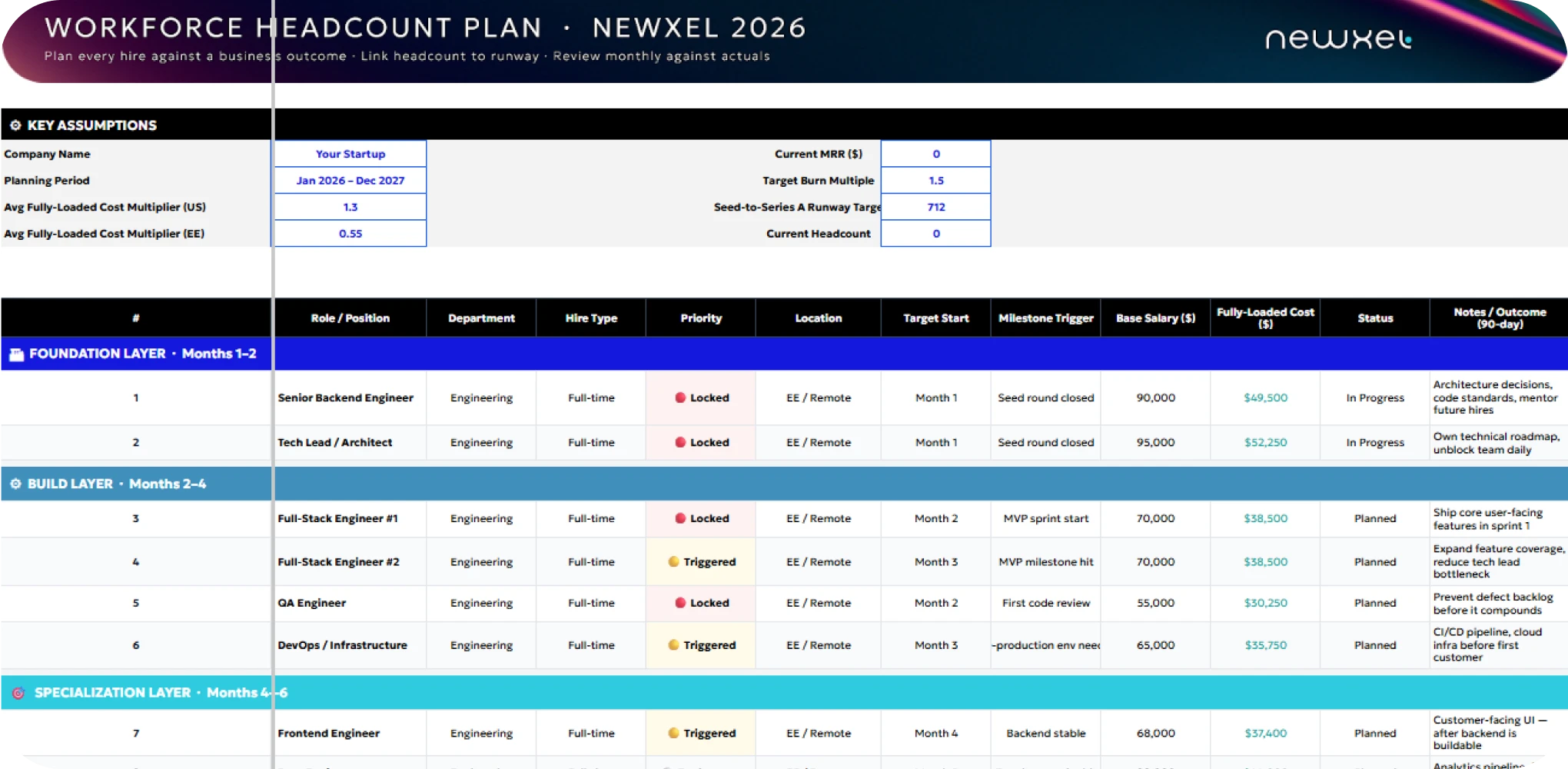Select the Runway Target cell 712
Viewport: 1568px width, 769px height.
click(936, 207)
